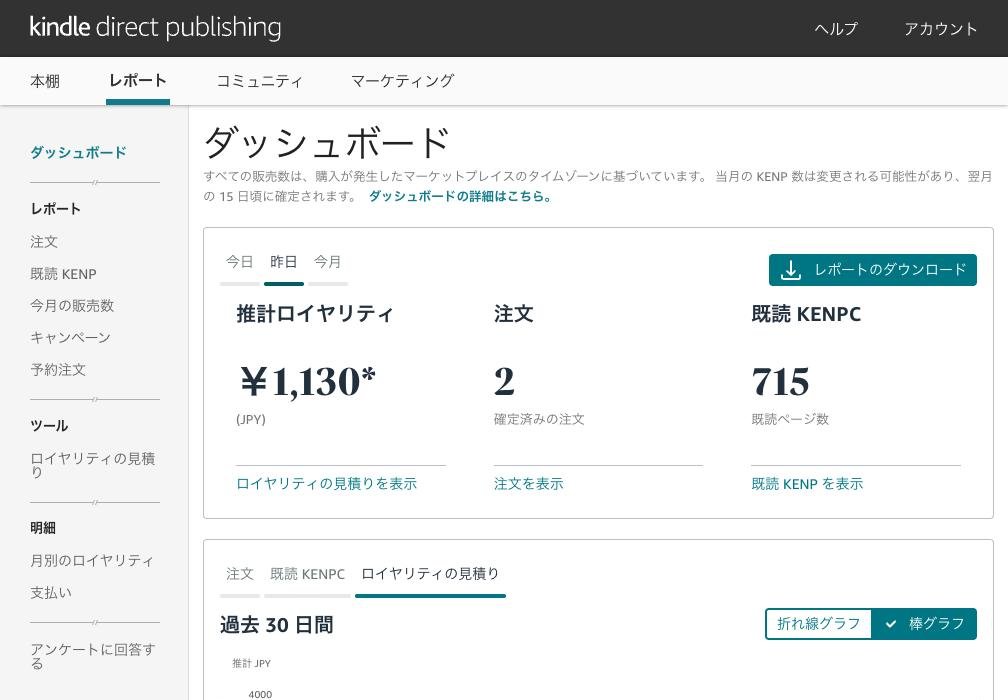Switch summary to 昨日 tab
Image resolution: width=1008 pixels, height=700 pixels.
pyautogui.click(x=284, y=262)
